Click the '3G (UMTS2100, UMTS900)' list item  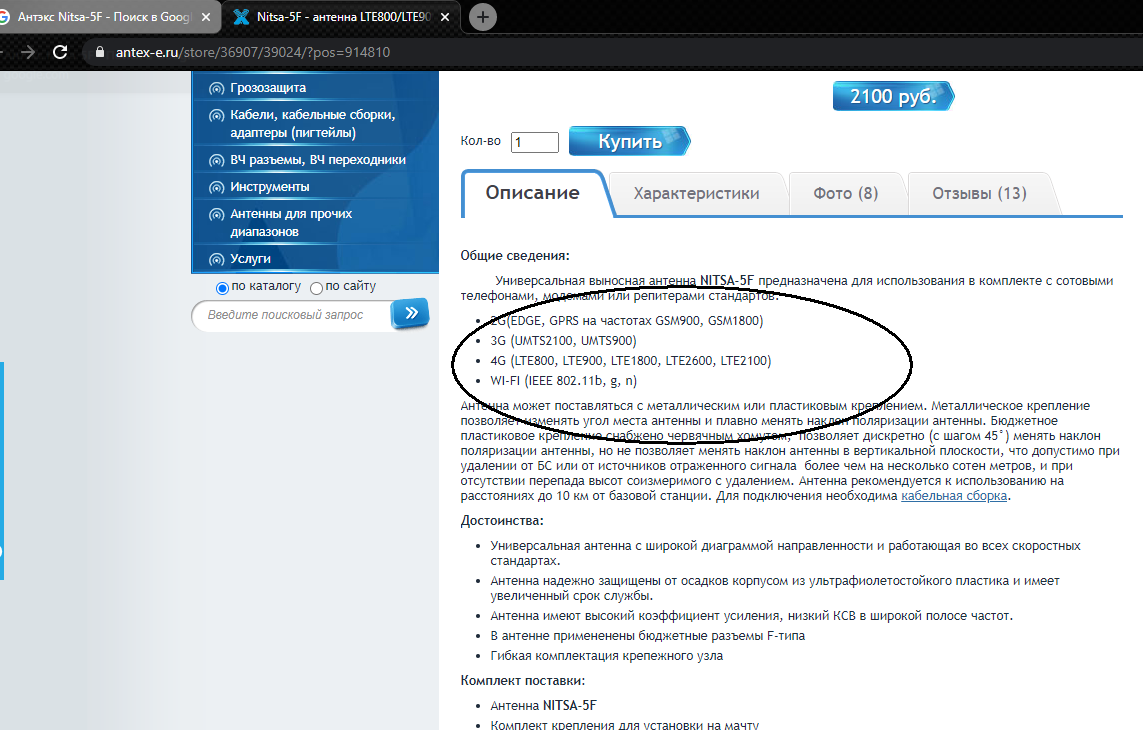click(x=563, y=341)
